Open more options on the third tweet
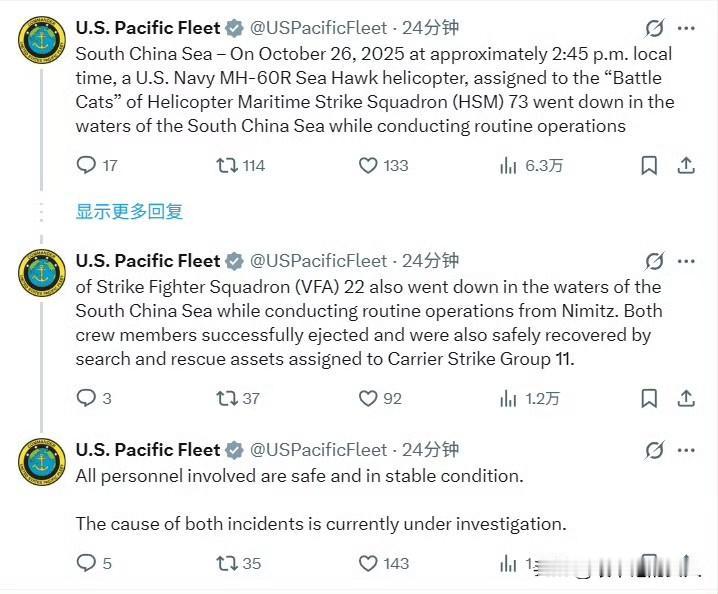 pos(686,450)
